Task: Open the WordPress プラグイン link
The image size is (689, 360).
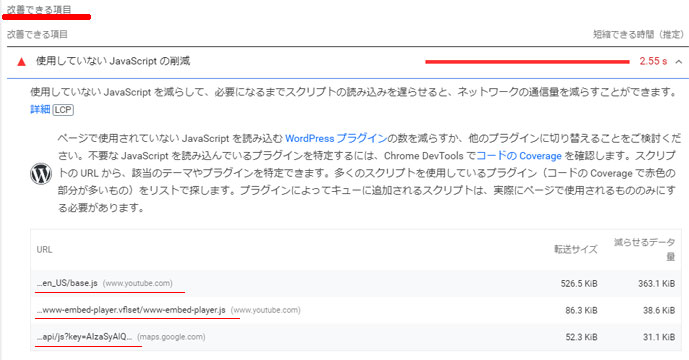Action: click(336, 138)
